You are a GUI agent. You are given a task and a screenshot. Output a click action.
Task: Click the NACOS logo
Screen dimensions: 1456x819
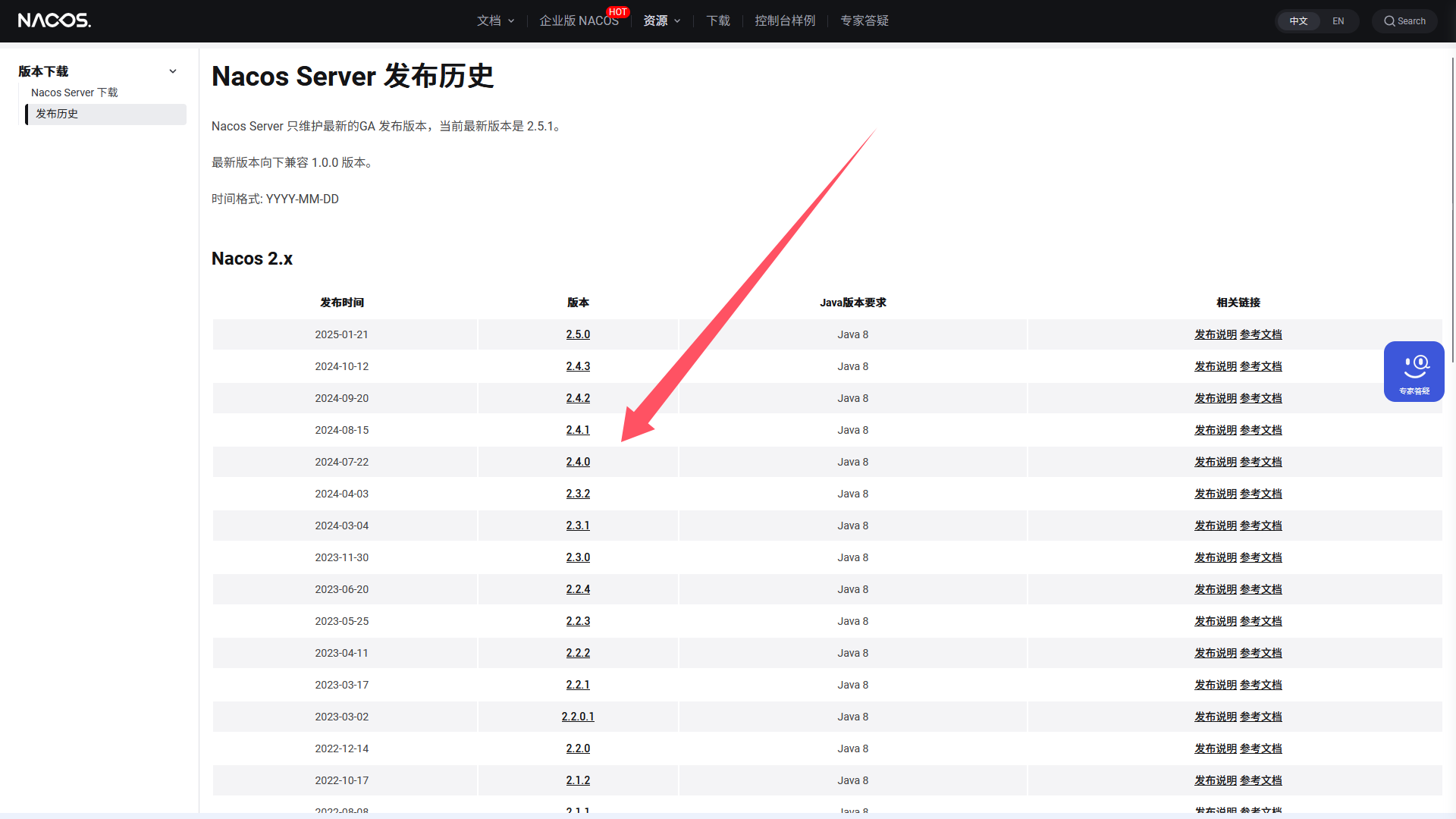point(54,20)
